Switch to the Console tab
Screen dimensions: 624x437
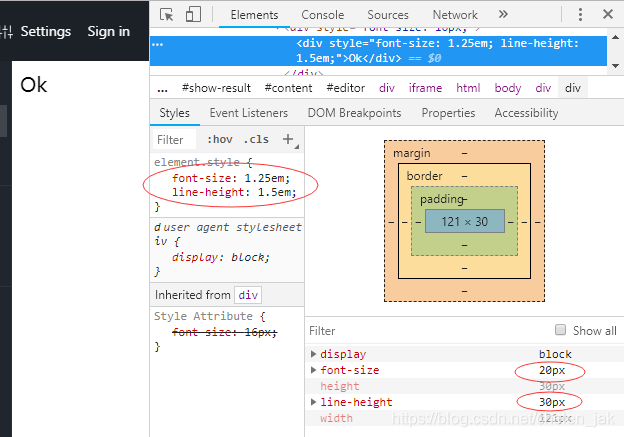[x=322, y=15]
